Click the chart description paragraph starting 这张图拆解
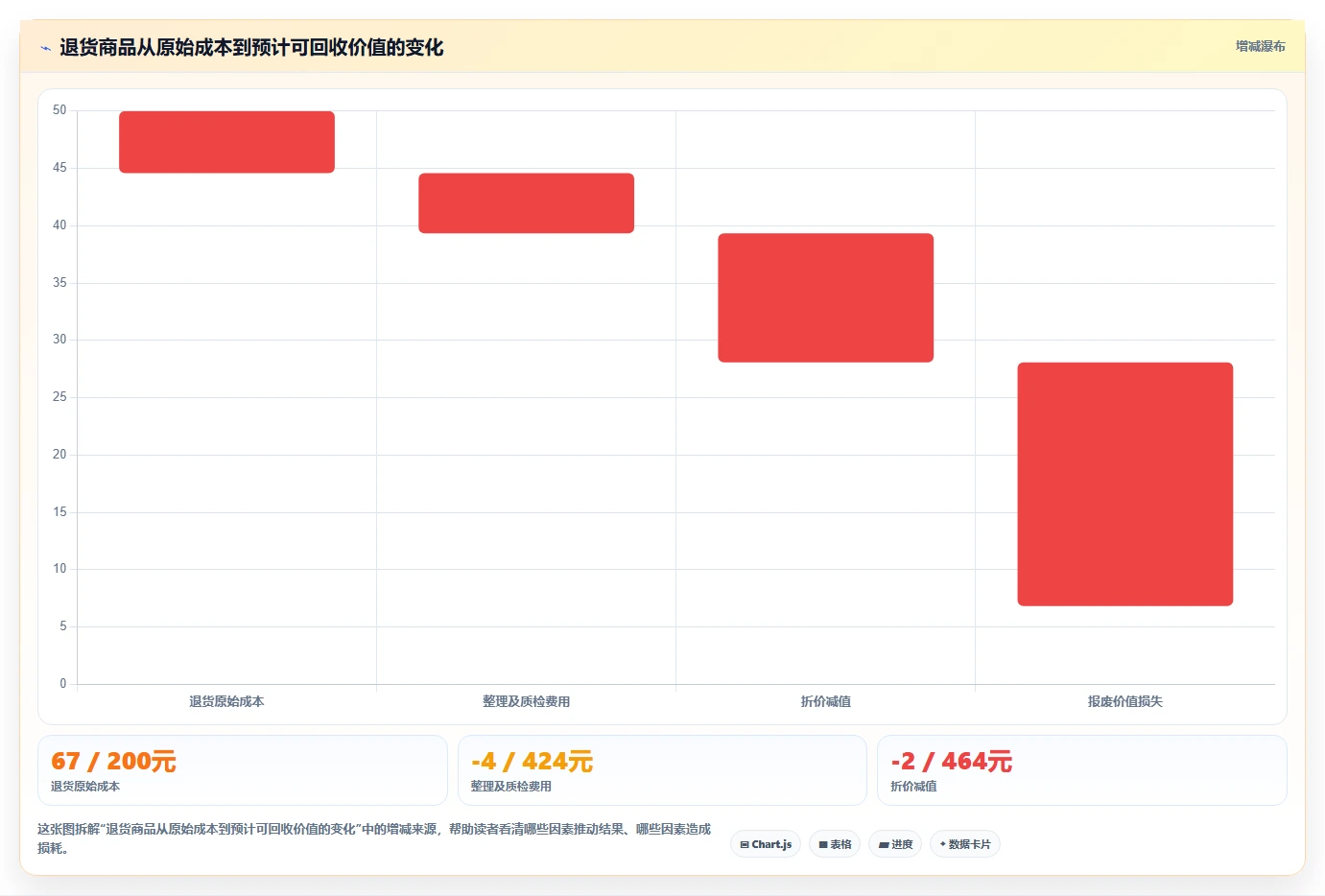The width and height of the screenshot is (1325, 896). pyautogui.click(x=374, y=838)
